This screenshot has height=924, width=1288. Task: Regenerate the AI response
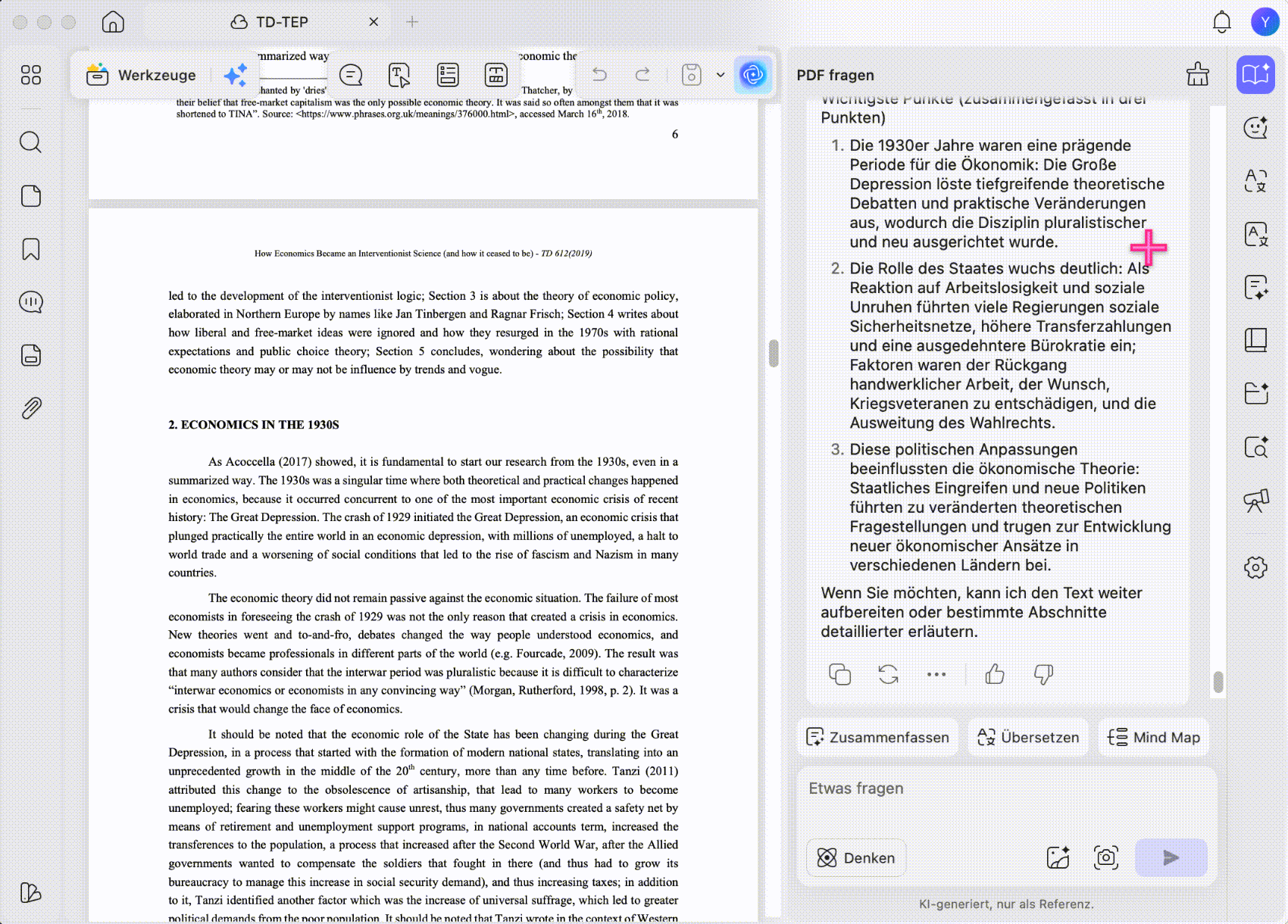coord(888,674)
